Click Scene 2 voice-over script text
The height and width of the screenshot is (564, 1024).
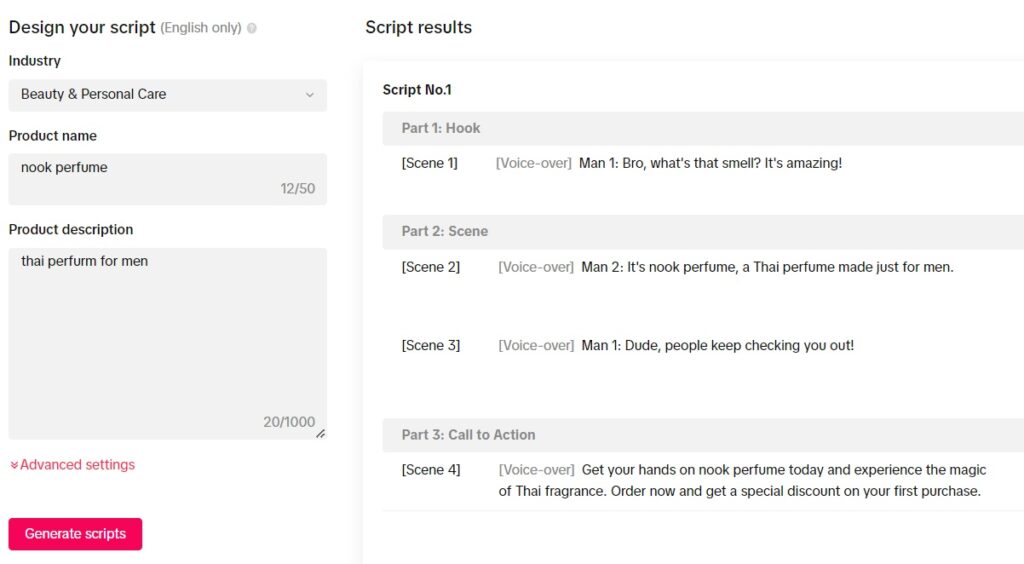click(767, 267)
